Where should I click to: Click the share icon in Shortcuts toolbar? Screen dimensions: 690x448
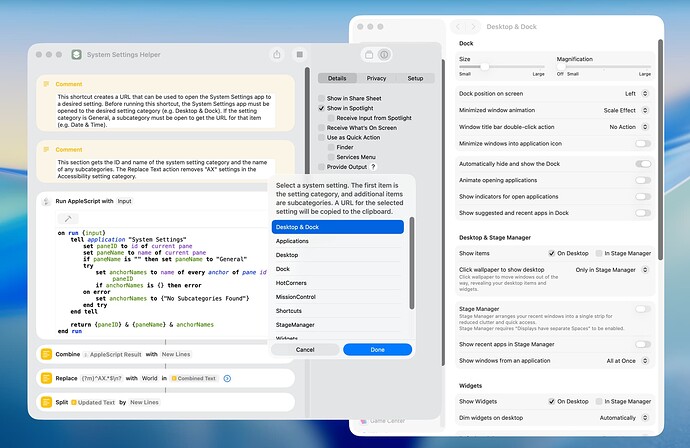(x=277, y=55)
